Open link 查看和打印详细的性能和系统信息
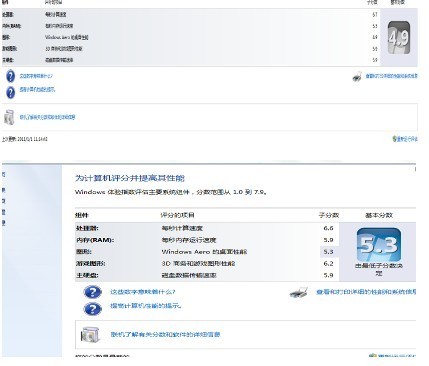 pyautogui.click(x=366, y=292)
